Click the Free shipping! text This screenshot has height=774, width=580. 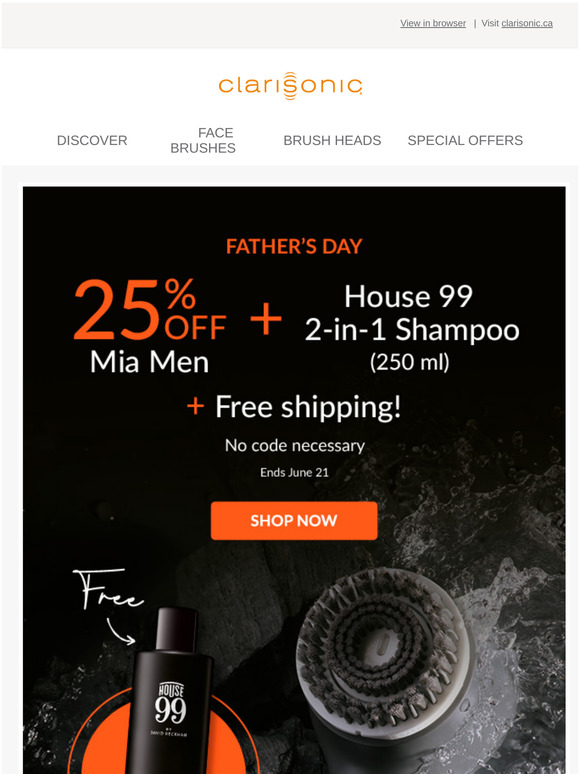tap(308, 407)
